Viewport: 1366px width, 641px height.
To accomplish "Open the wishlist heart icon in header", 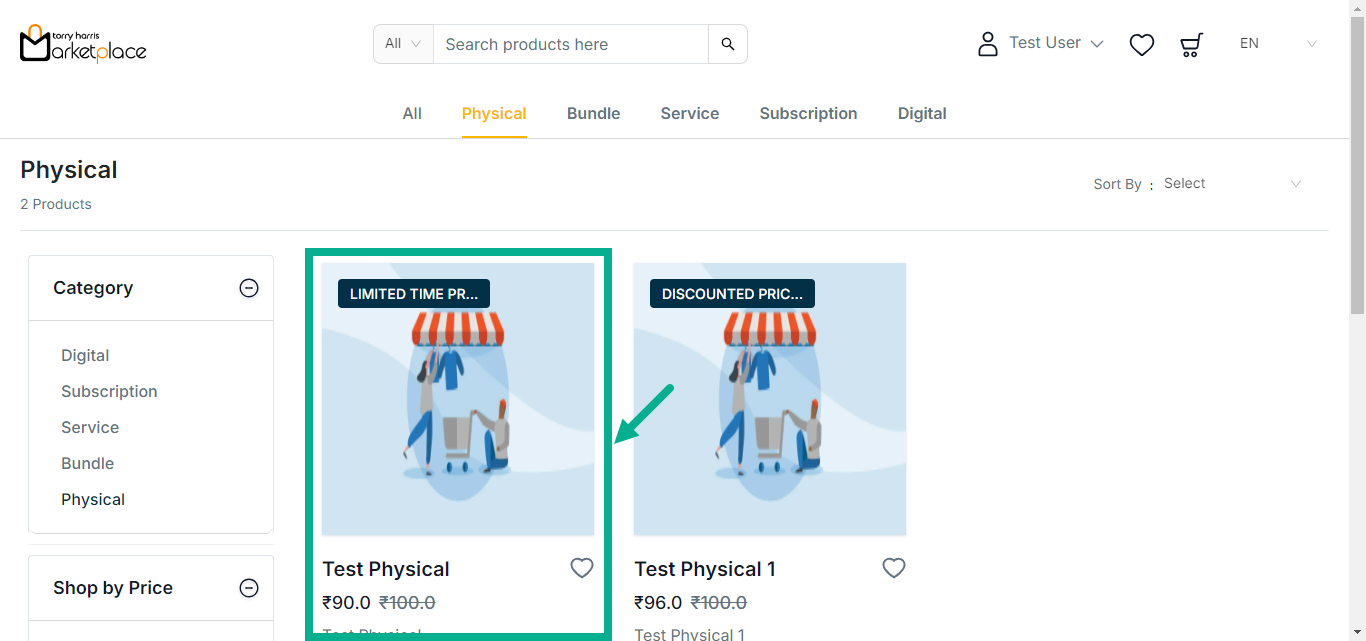I will click(x=1142, y=44).
